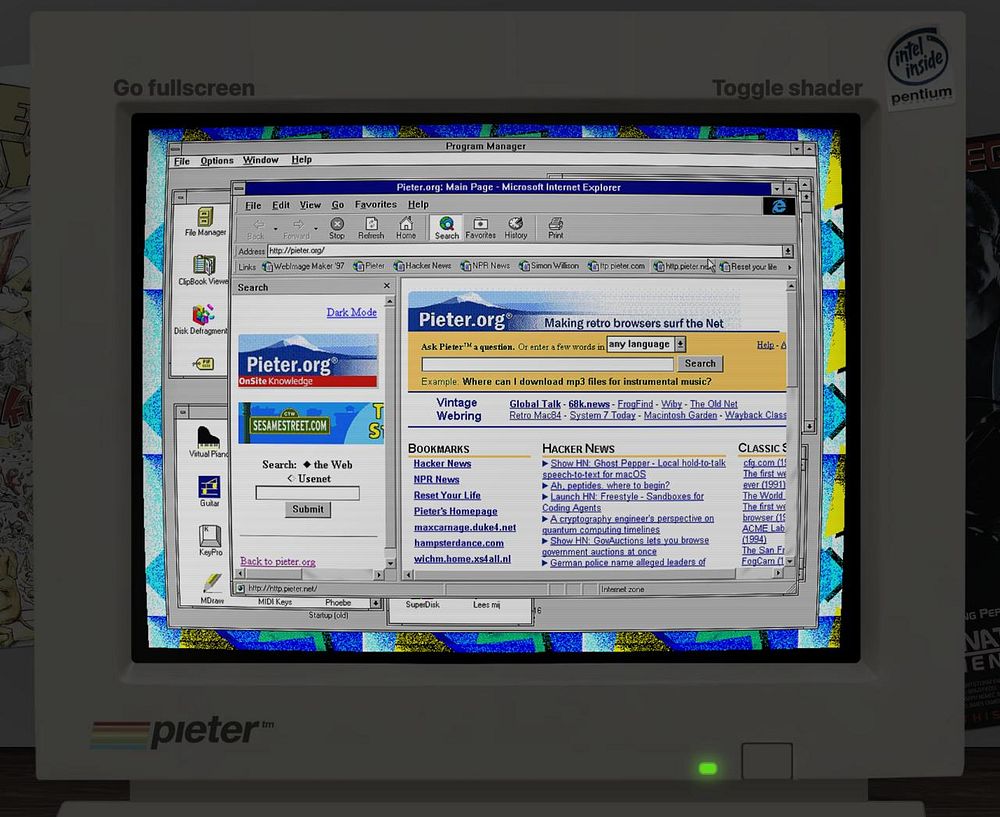The height and width of the screenshot is (817, 1000).
Task: Click the Forward toolbar icon
Action: (x=297, y=228)
